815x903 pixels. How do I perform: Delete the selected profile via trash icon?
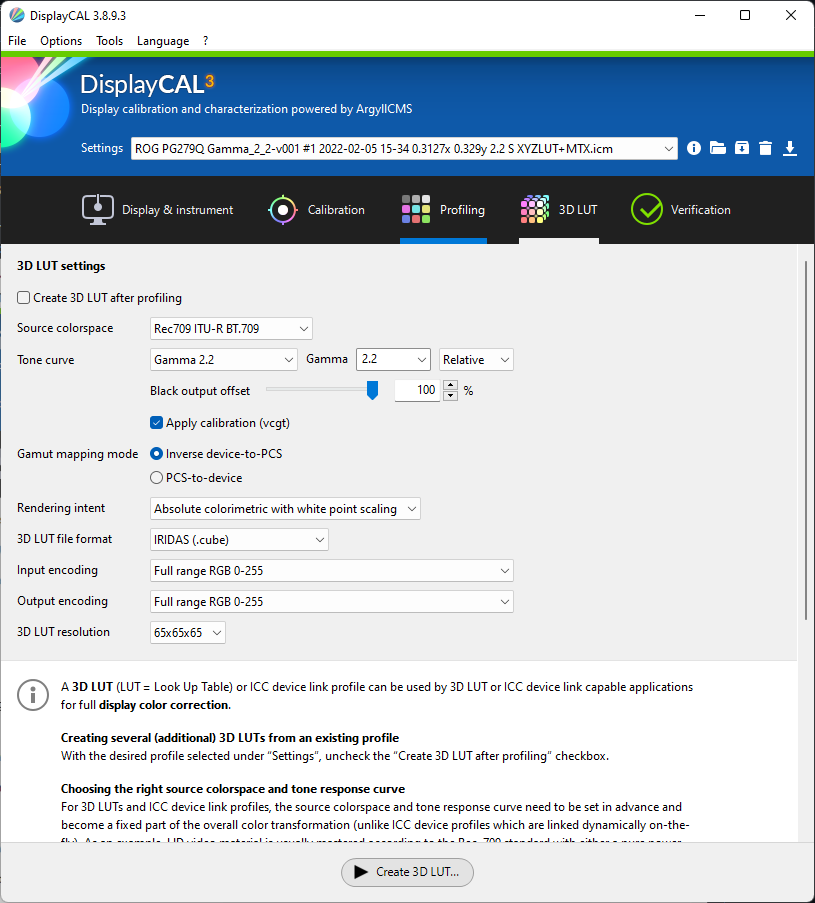coord(765,149)
